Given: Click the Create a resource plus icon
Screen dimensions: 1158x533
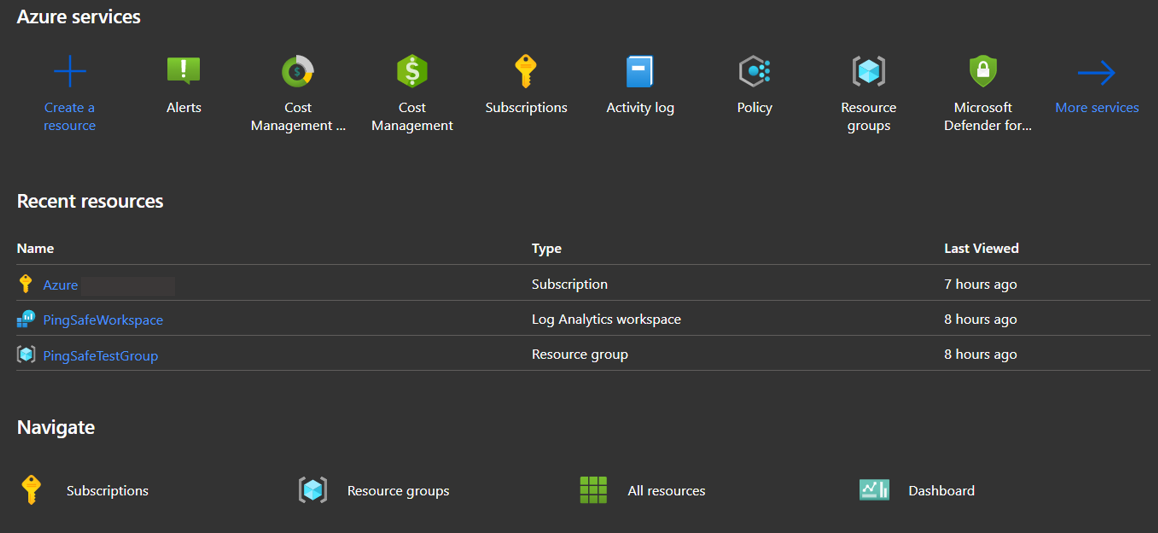Looking at the screenshot, I should point(70,72).
